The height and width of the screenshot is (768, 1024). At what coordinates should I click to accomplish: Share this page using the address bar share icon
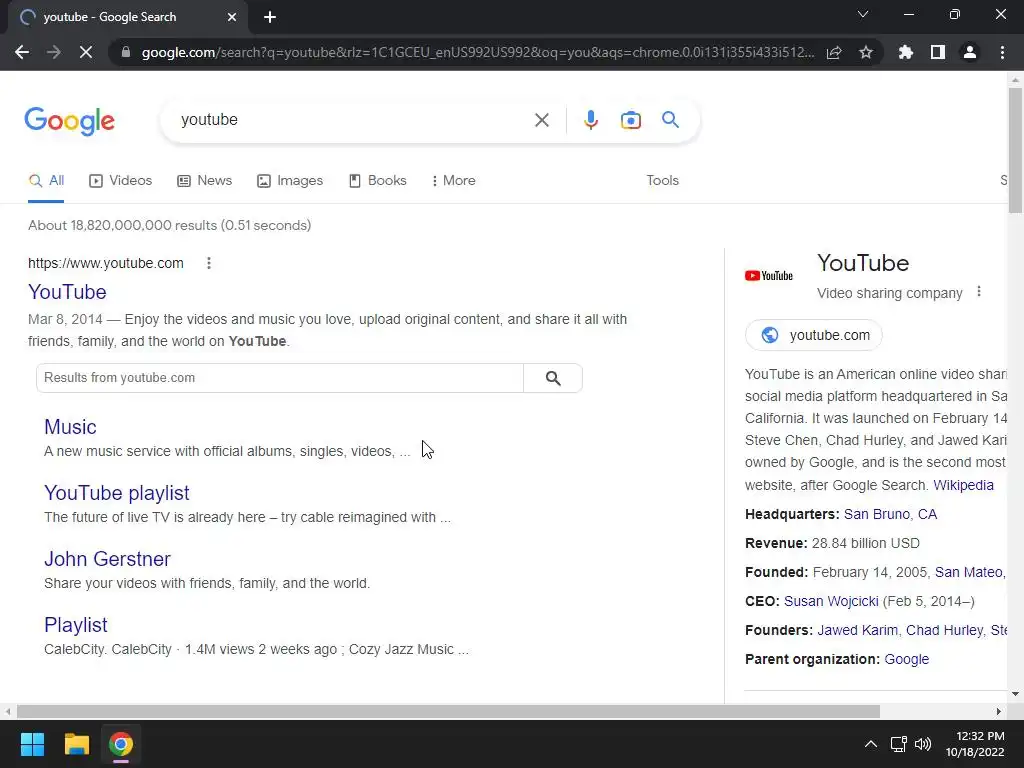coord(834,52)
